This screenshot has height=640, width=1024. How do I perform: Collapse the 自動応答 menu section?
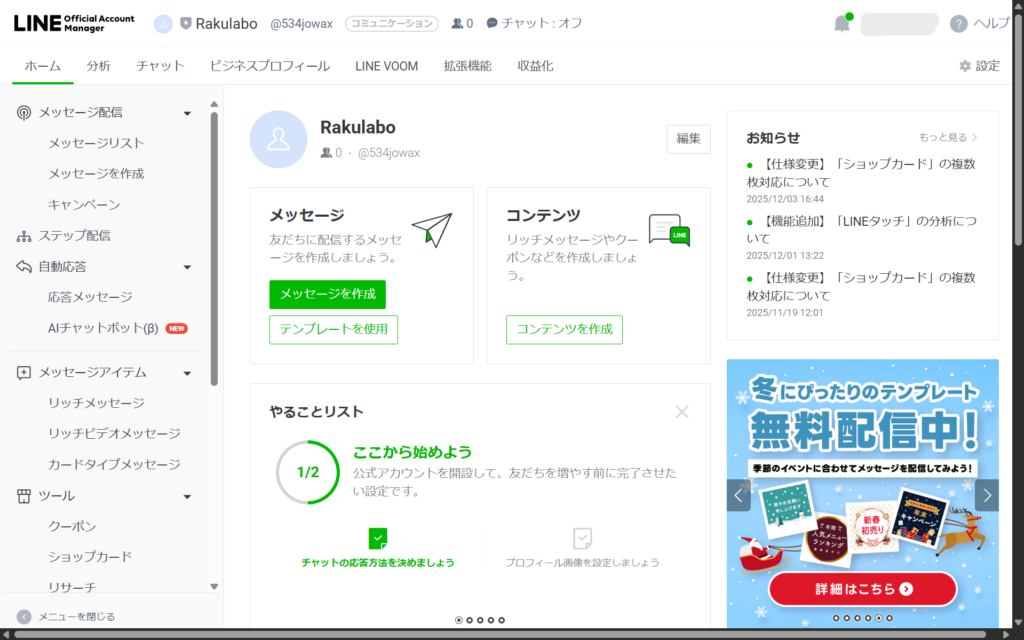tap(187, 267)
